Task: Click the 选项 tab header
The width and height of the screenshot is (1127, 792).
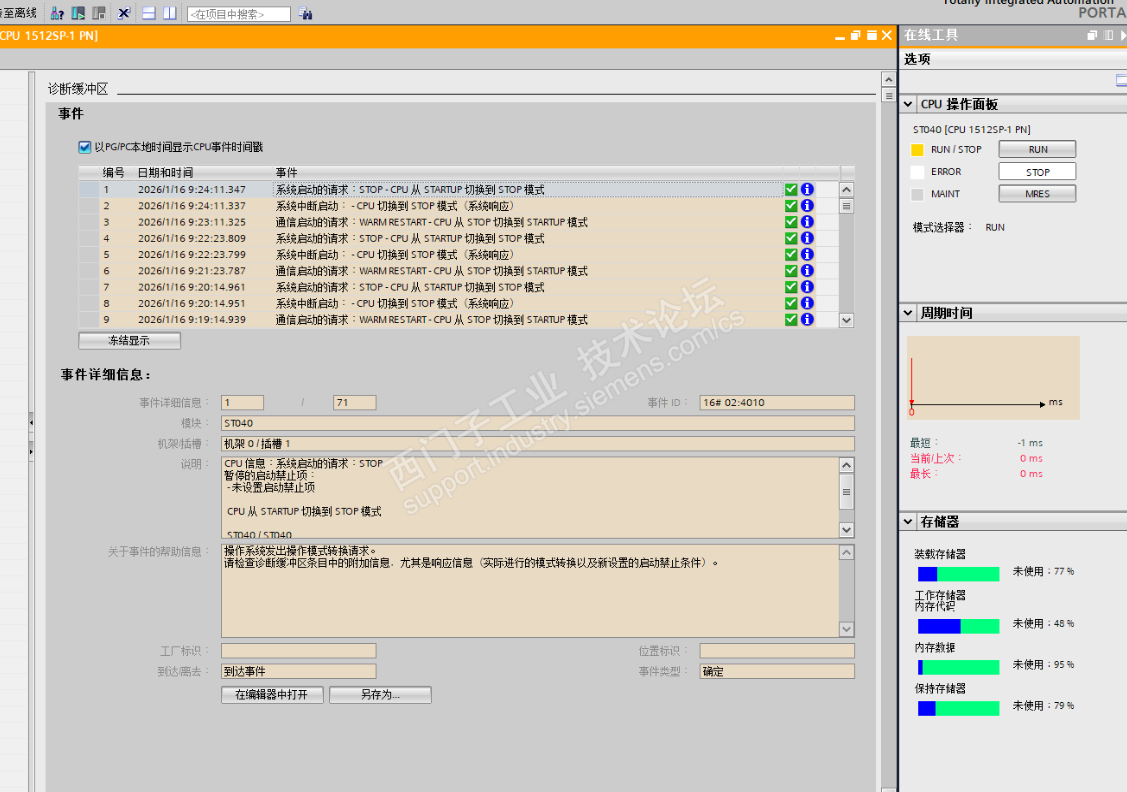Action: 917,59
